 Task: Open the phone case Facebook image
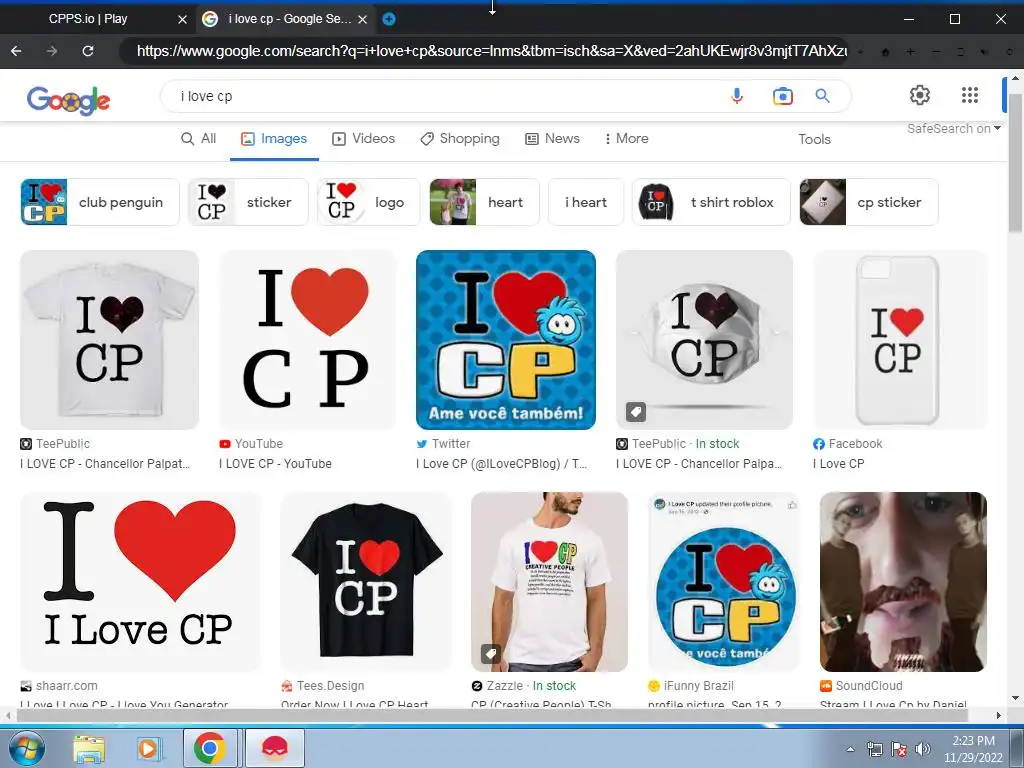pyautogui.click(x=900, y=340)
